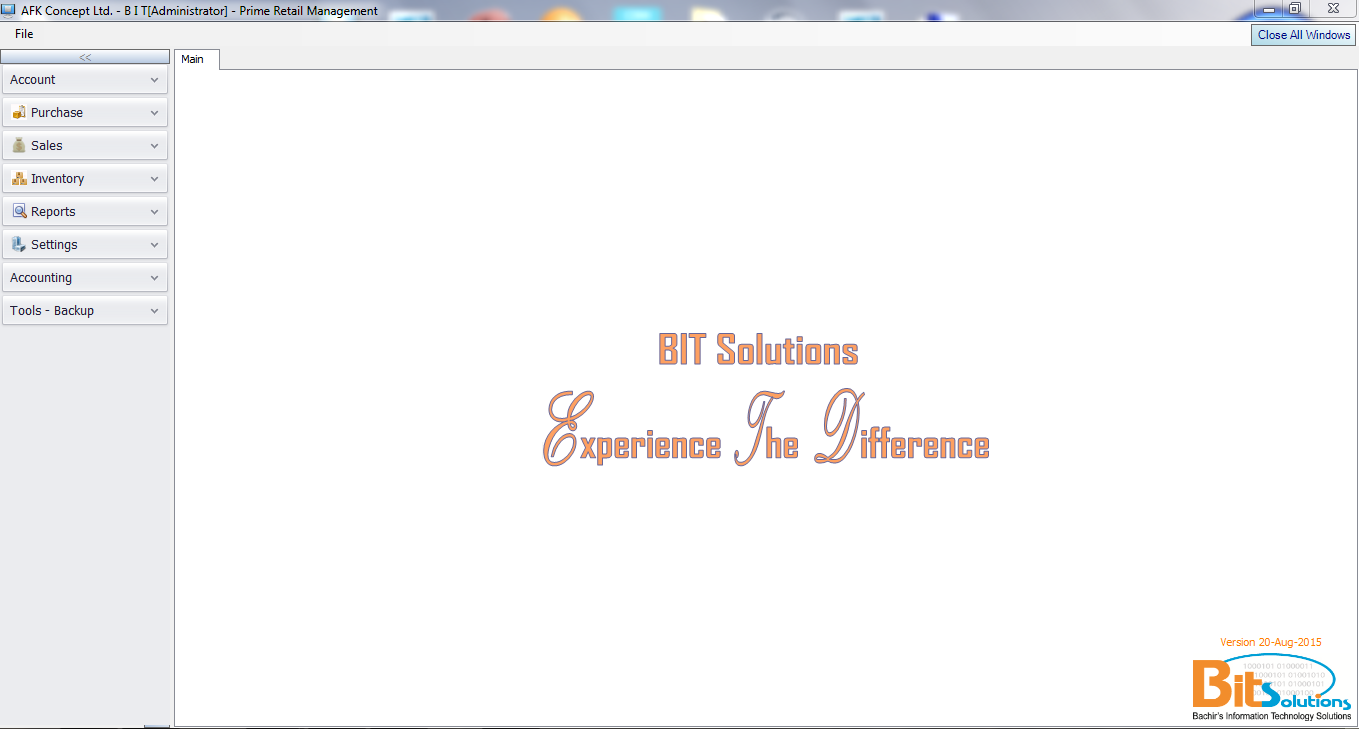The image size is (1359, 729).
Task: Collapse the sidebar with << button
Action: tap(85, 57)
